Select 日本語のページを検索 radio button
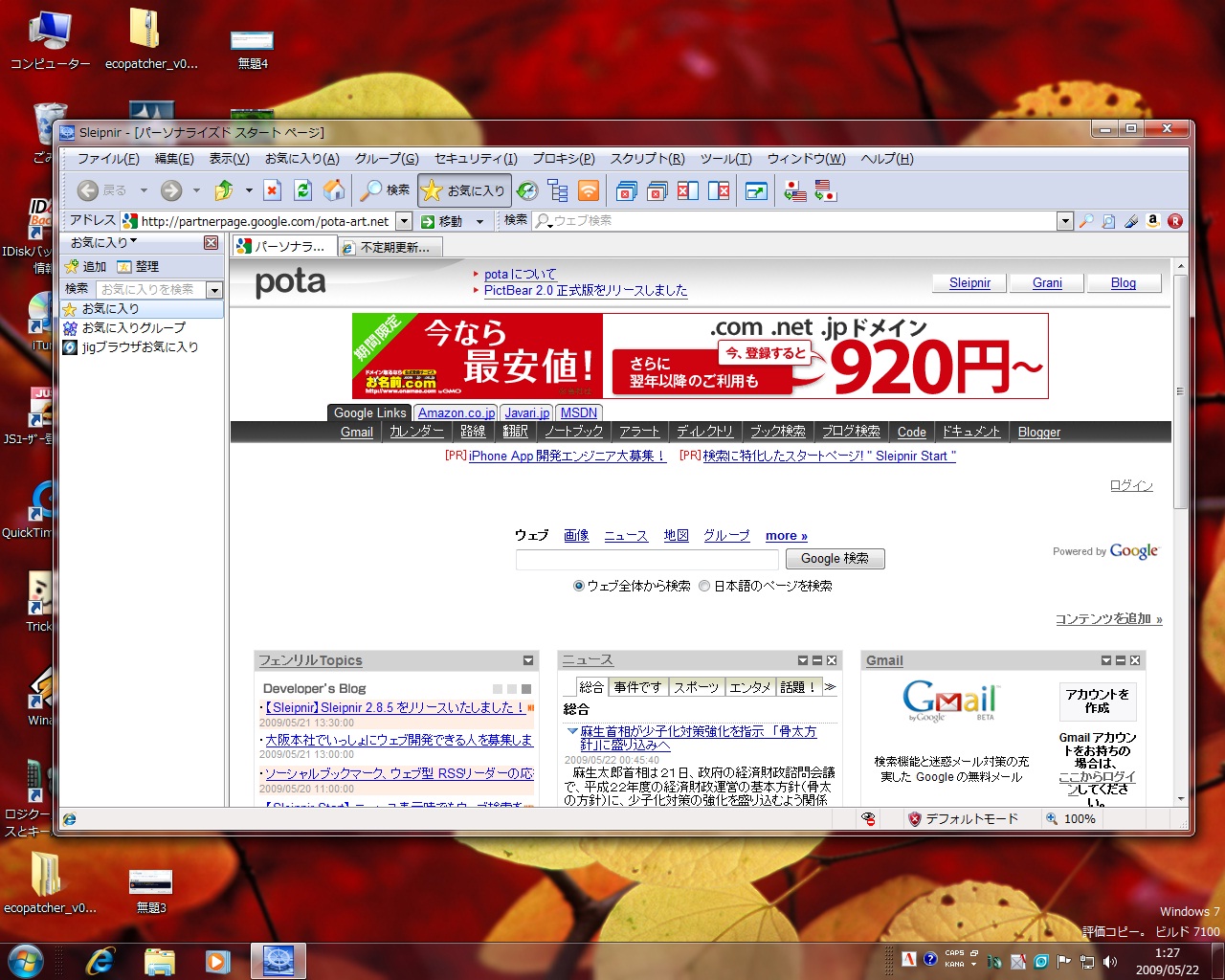 point(704,586)
